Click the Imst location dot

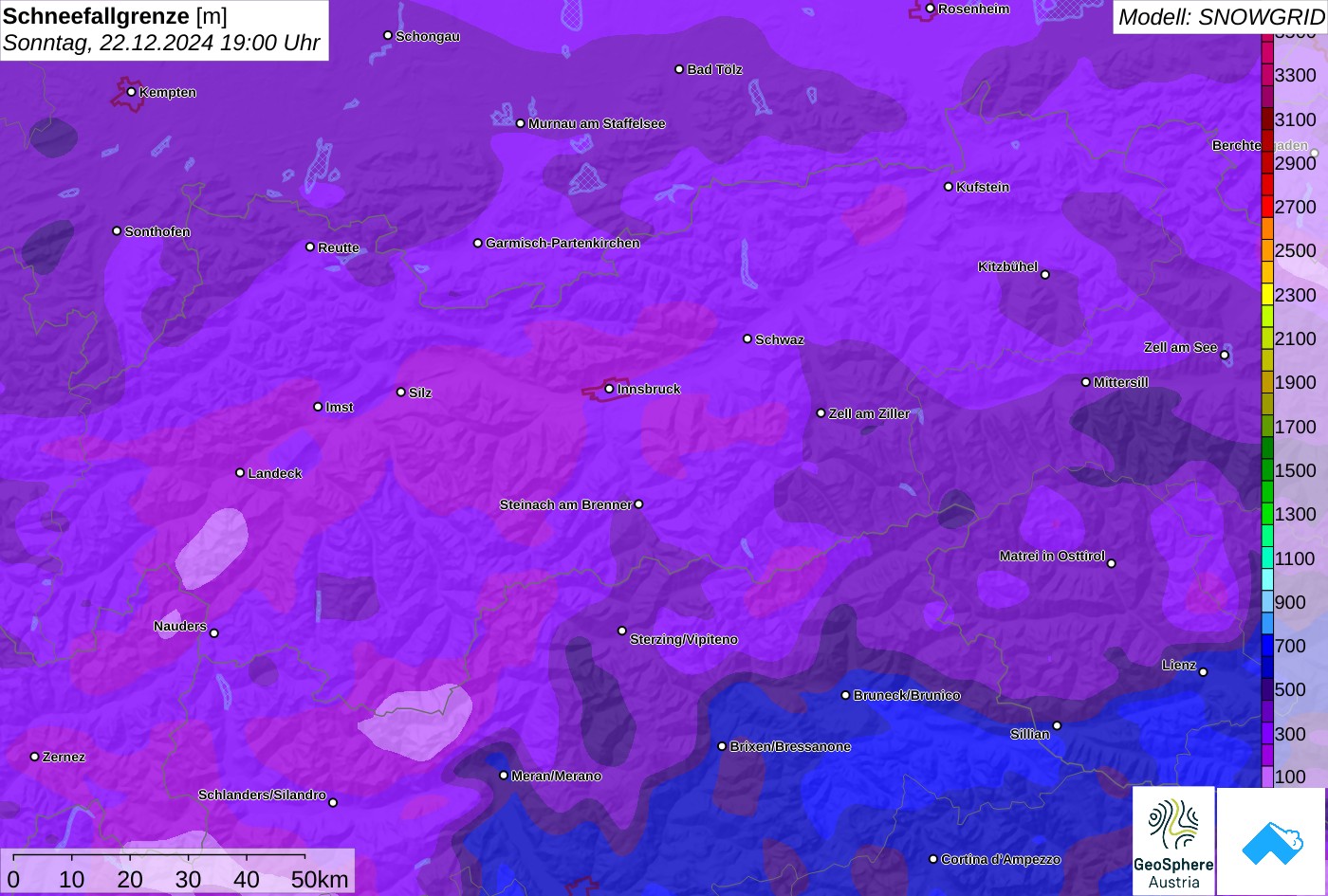[x=318, y=407]
